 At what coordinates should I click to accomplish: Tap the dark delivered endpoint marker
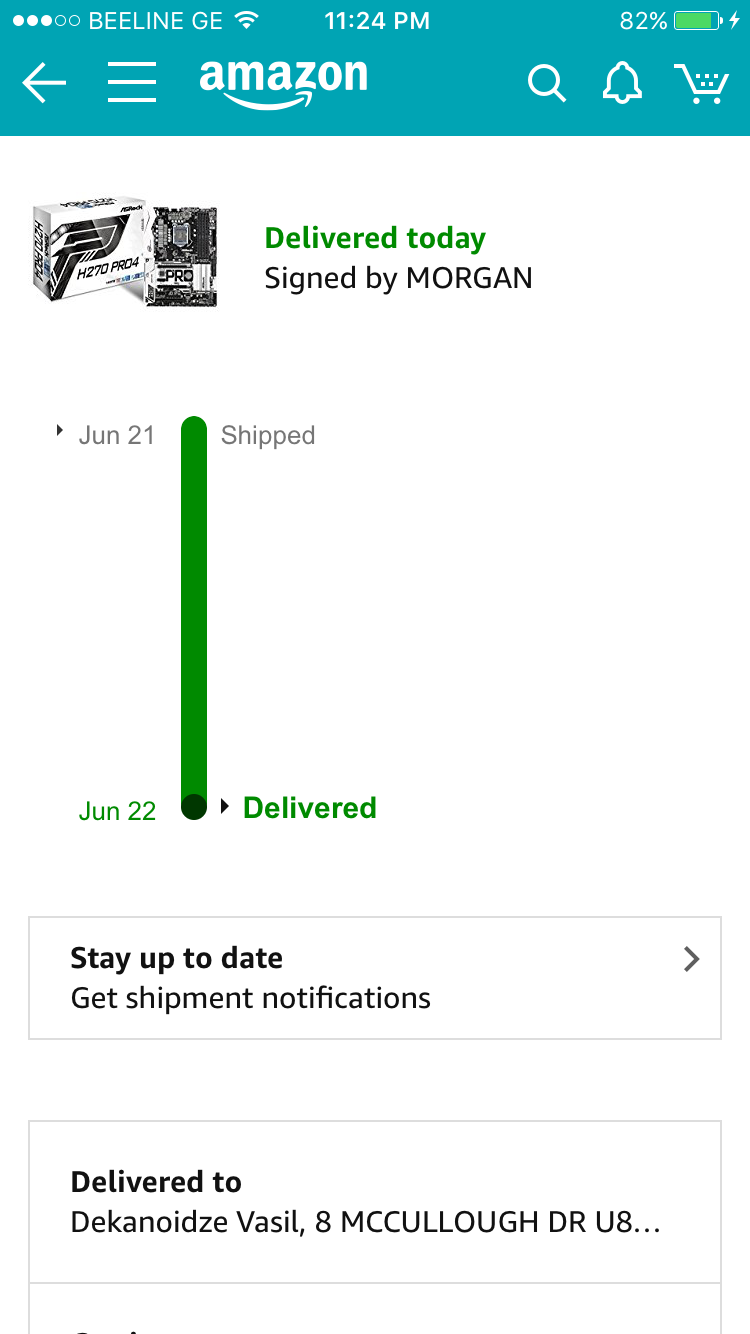pyautogui.click(x=194, y=805)
